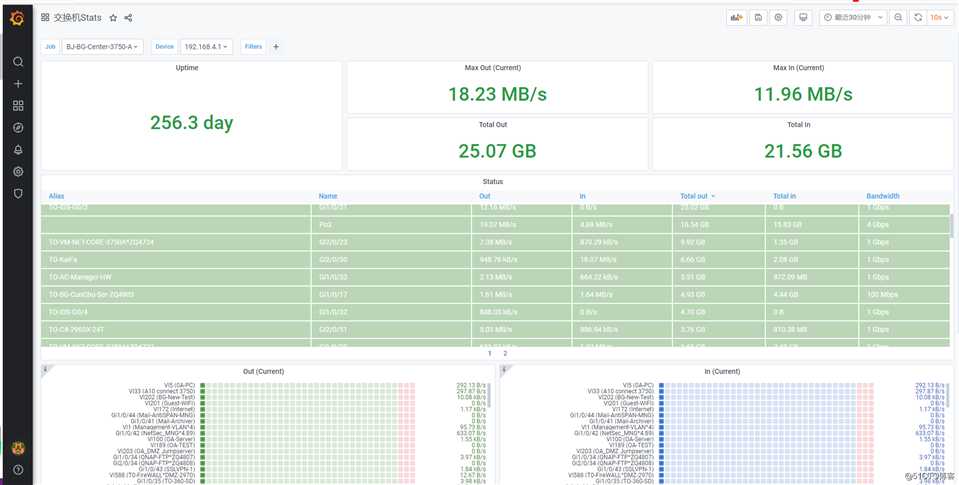
Task: Click the 11.96 MB/s value
Action: coord(803,94)
